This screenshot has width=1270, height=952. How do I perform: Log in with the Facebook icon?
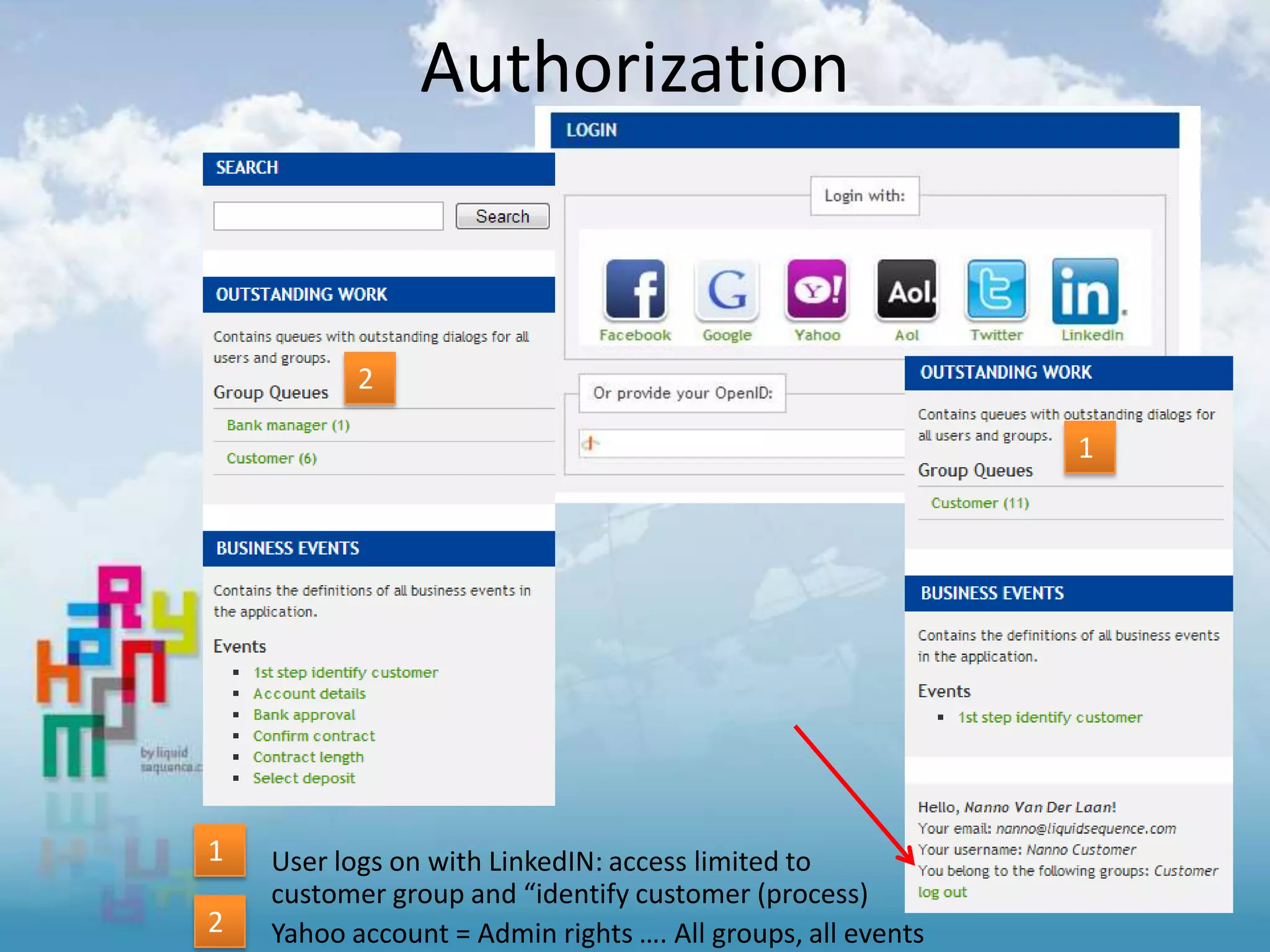pos(635,289)
